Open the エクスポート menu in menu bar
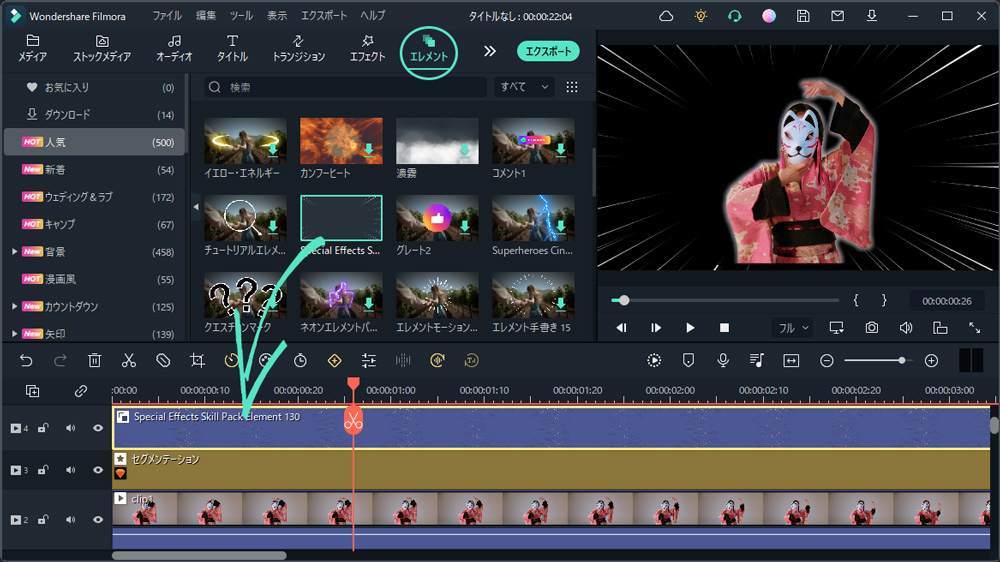 (324, 16)
